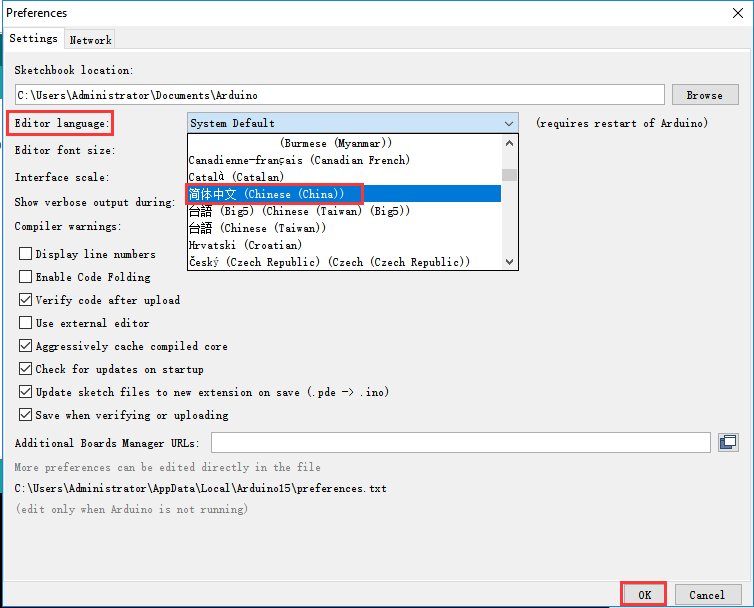Click the Show verbose output during label
This screenshot has height=608, width=754.
click(95, 202)
